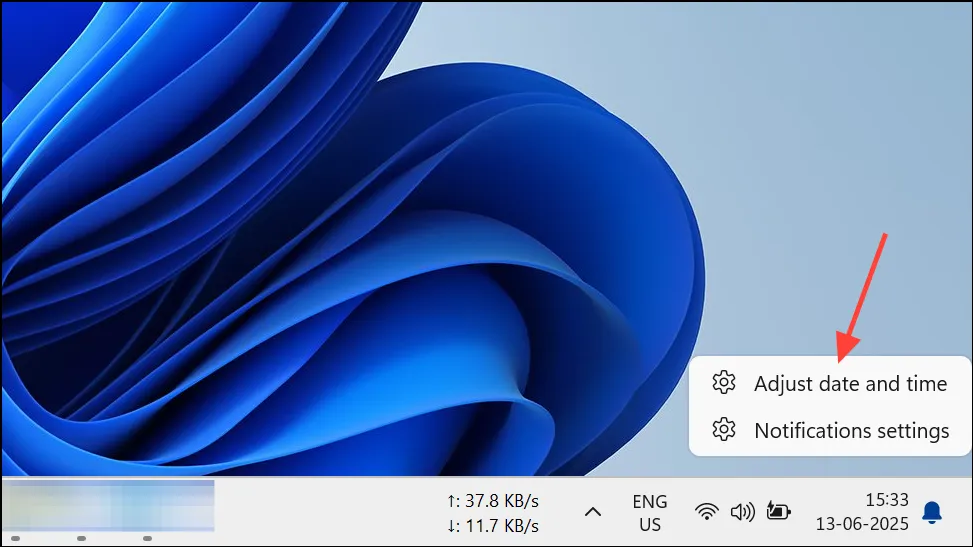The image size is (973, 547).
Task: Switch input language via ENG US
Action: tap(650, 513)
